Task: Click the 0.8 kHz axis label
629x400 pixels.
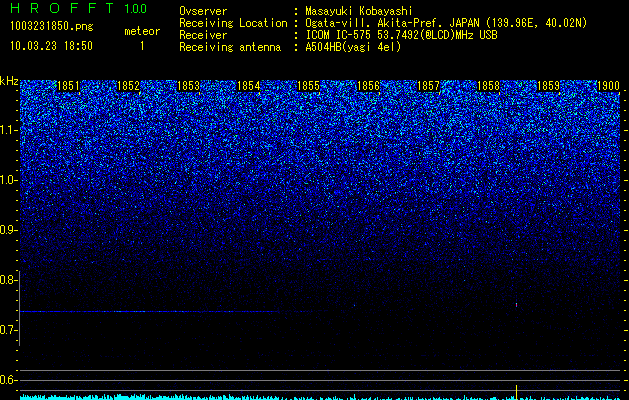Action: click(9, 280)
